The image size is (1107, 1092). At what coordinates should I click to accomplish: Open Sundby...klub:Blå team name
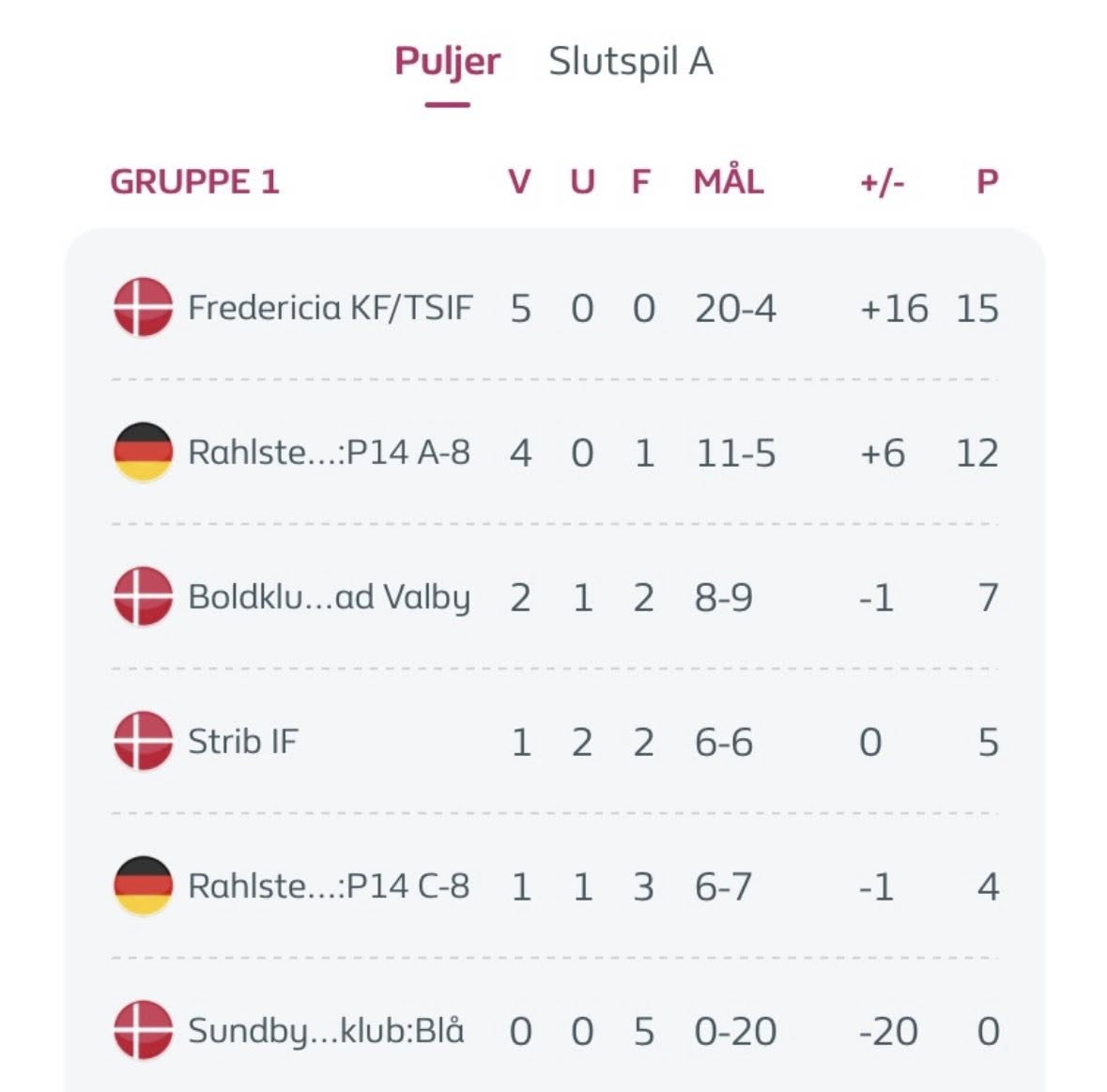[326, 1031]
